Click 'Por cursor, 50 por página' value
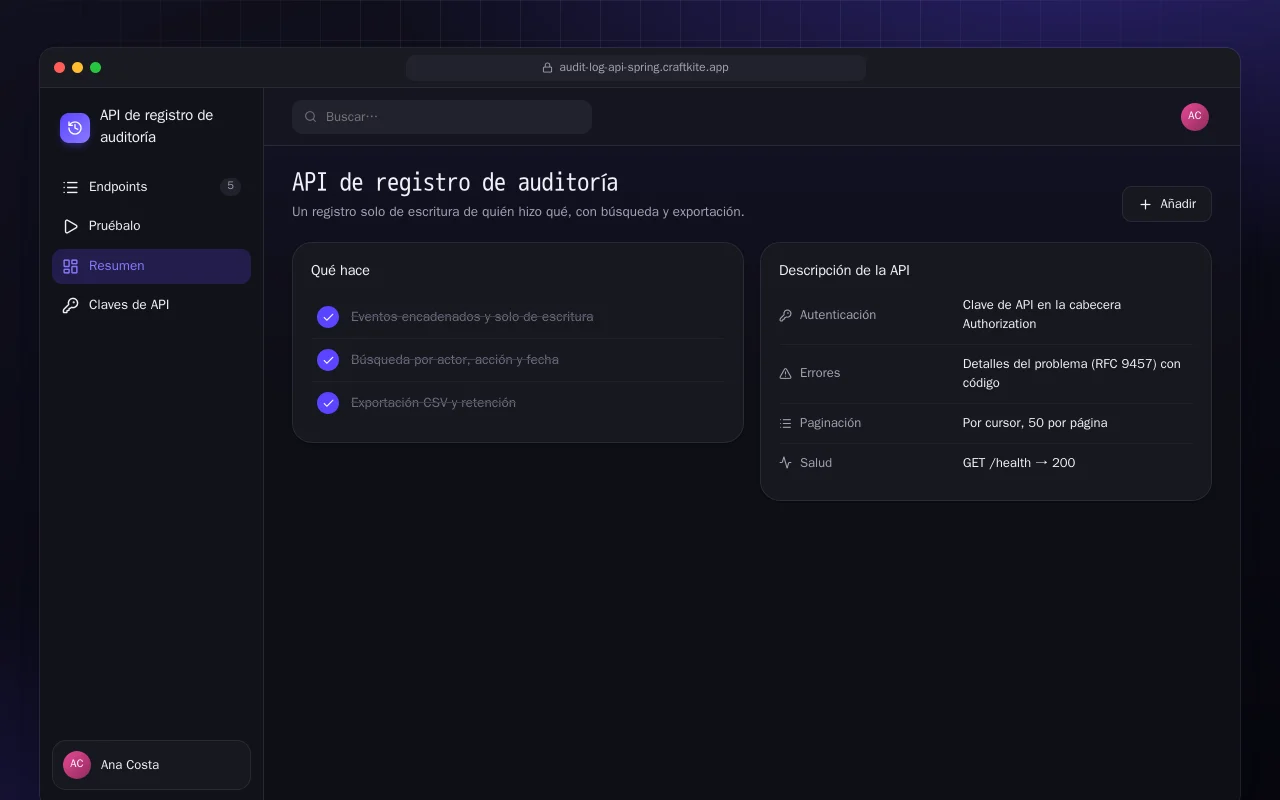Viewport: 1280px width, 800px height. (1035, 423)
